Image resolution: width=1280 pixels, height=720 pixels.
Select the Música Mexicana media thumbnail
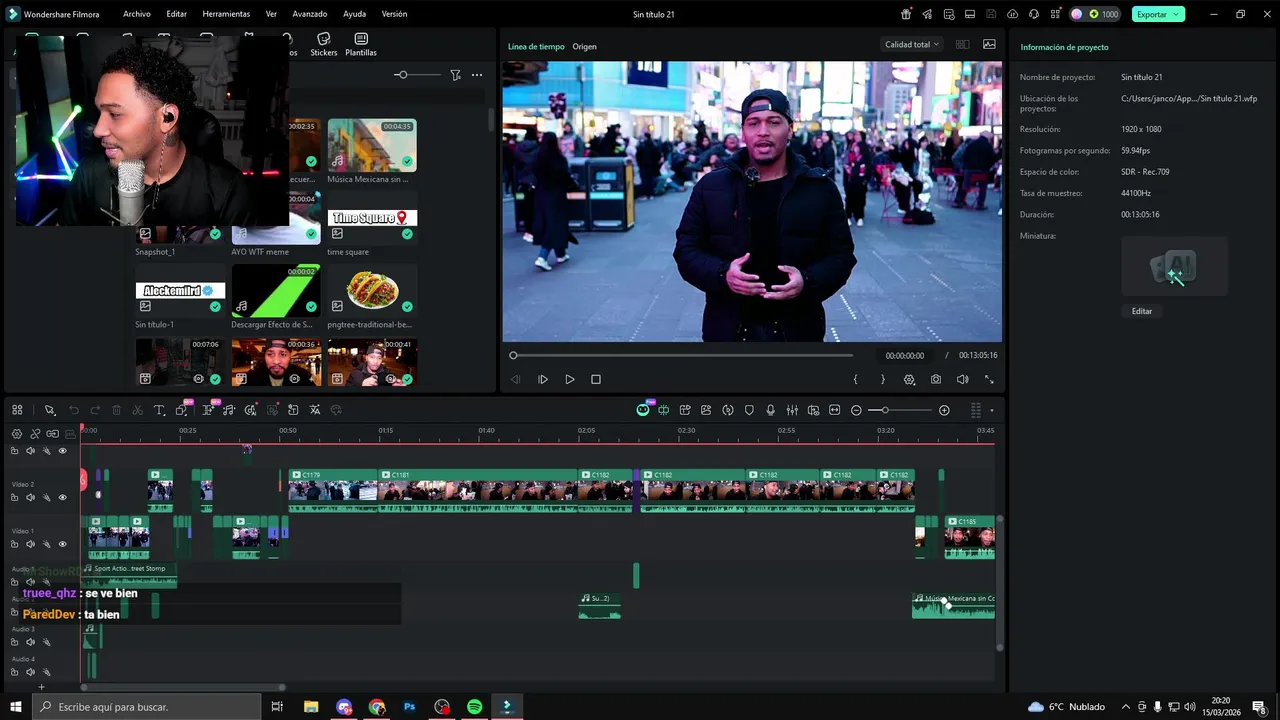pyautogui.click(x=372, y=145)
